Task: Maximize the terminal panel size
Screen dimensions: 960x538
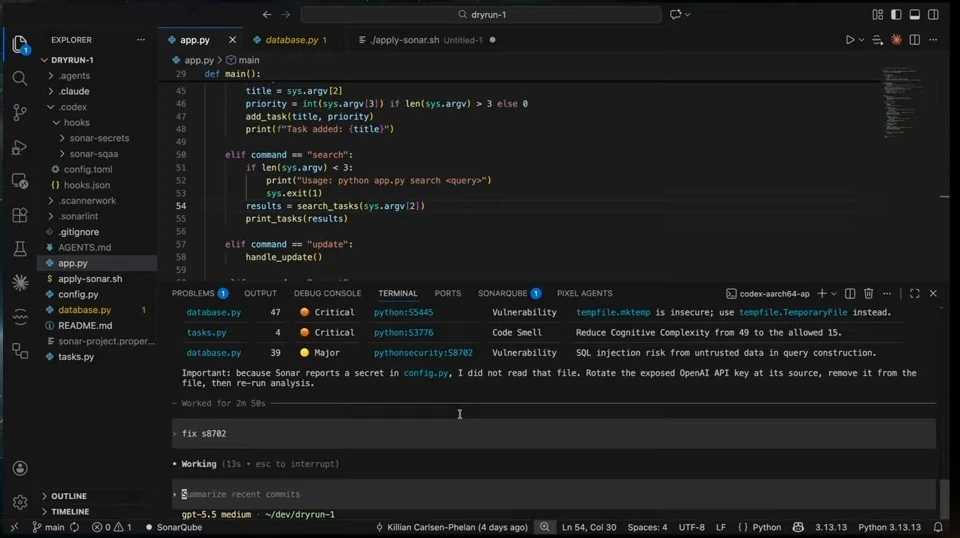Action: tap(915, 294)
